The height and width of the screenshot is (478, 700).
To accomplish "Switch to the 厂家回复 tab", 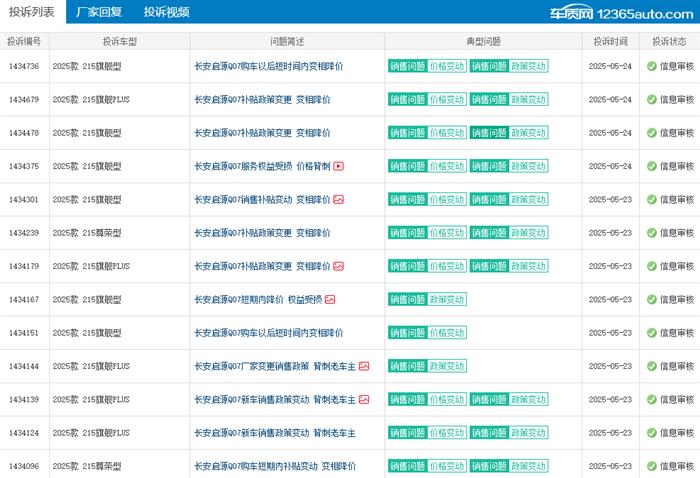I will (x=99, y=12).
